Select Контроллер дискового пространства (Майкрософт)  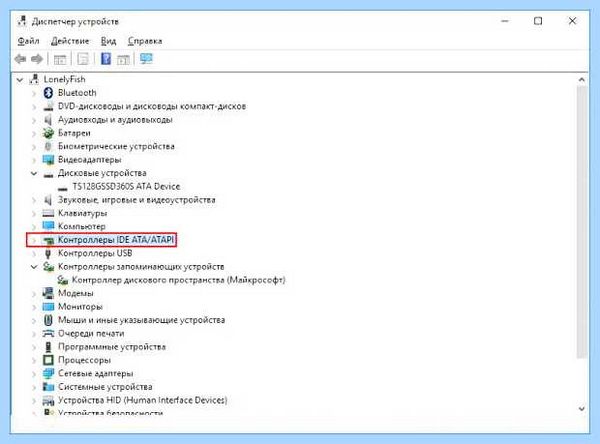(179, 280)
